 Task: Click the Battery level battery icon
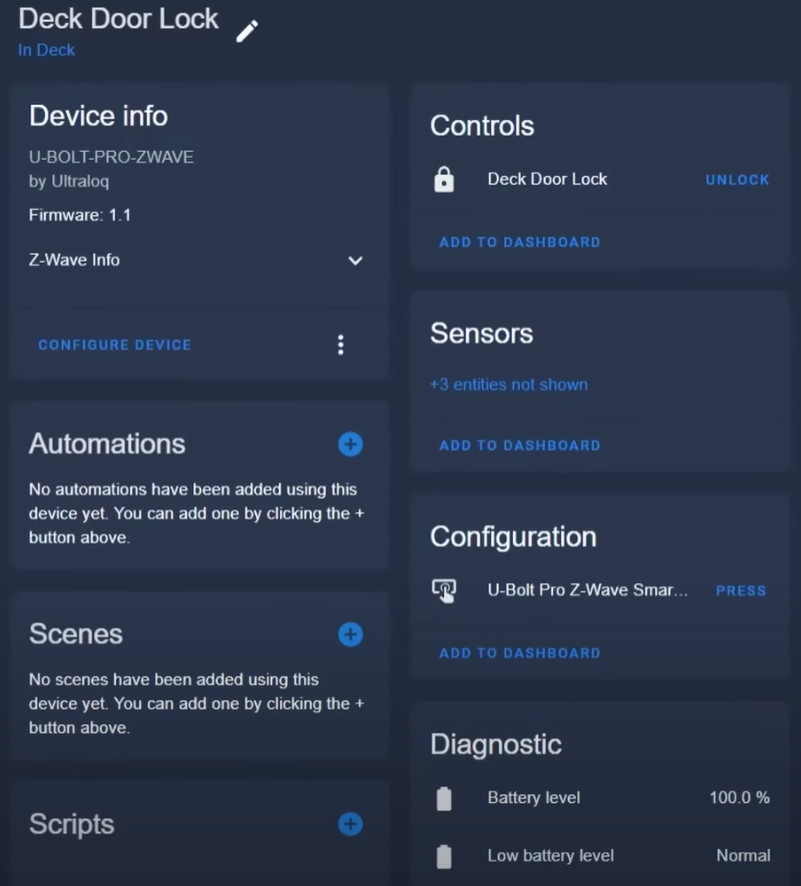[x=444, y=798]
